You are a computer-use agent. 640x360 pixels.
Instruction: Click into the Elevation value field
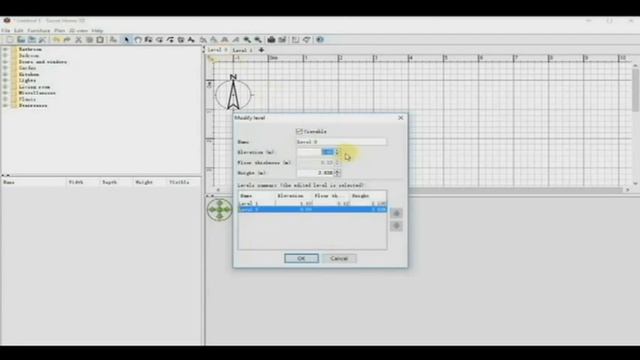(x=316, y=152)
